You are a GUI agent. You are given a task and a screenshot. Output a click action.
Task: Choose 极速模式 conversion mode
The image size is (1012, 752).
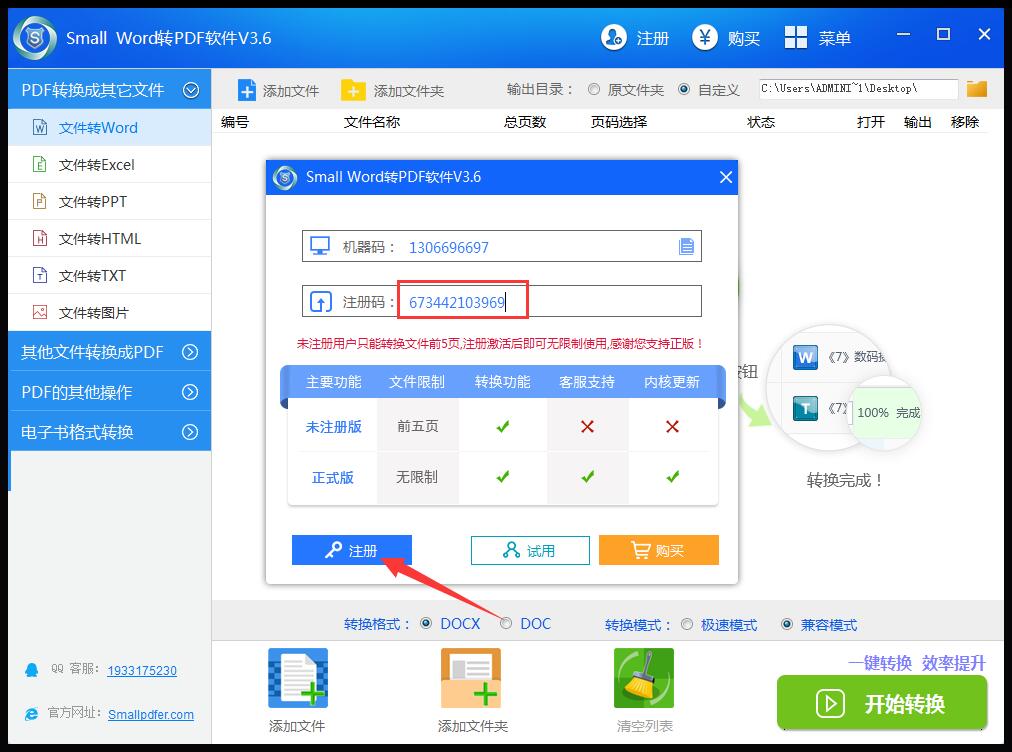click(x=687, y=625)
